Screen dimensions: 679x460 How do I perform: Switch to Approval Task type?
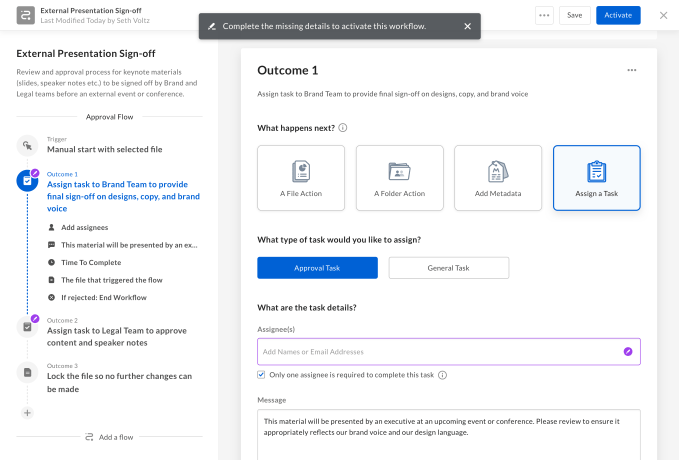pos(317,268)
